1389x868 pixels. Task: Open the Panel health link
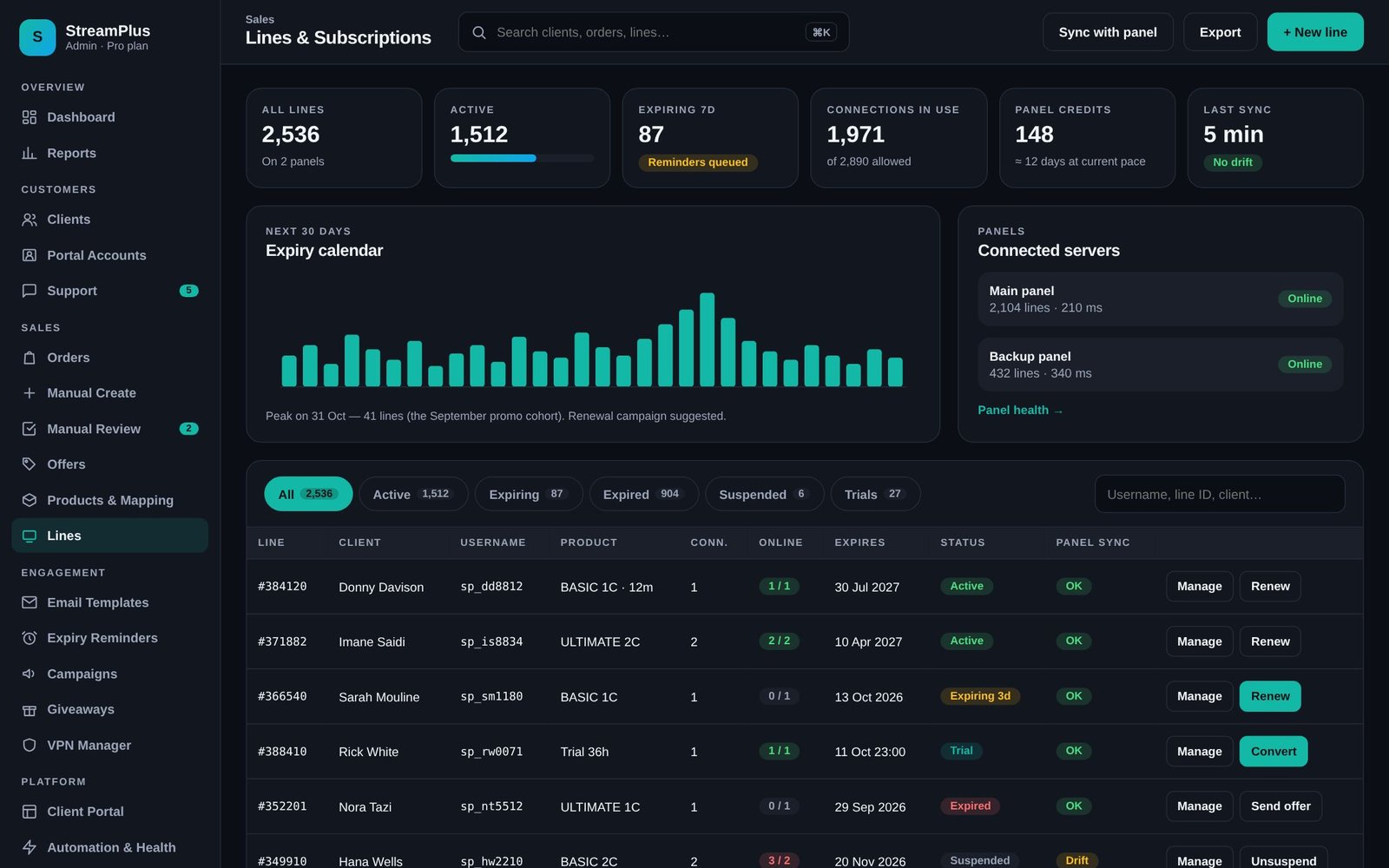(1020, 411)
